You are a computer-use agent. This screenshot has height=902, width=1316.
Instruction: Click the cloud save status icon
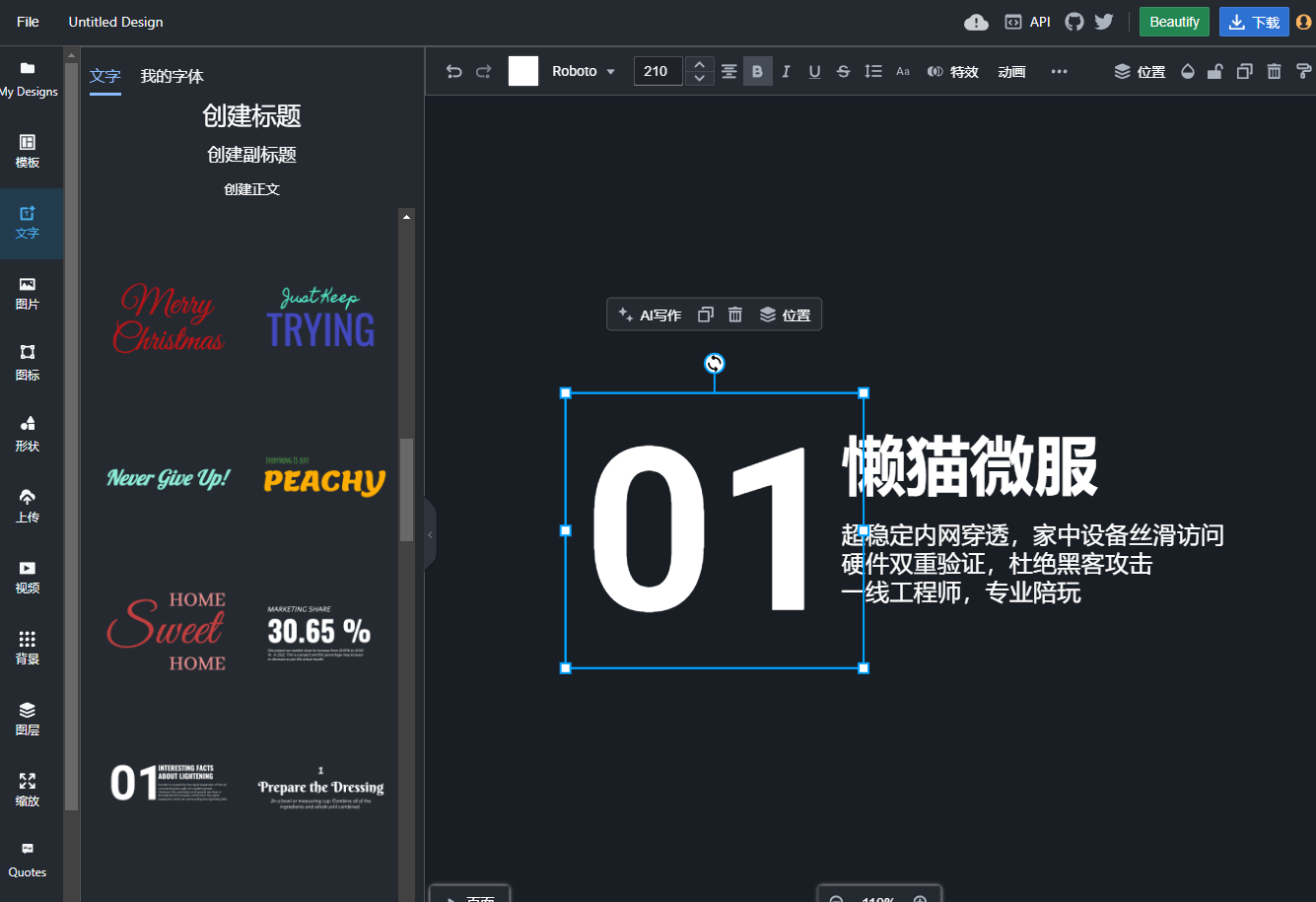coord(976,22)
